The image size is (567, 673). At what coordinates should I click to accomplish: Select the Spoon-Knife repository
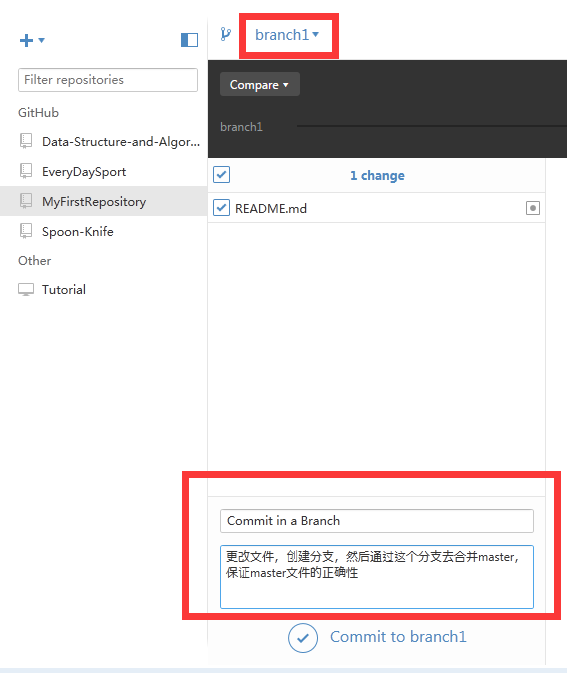(x=78, y=232)
